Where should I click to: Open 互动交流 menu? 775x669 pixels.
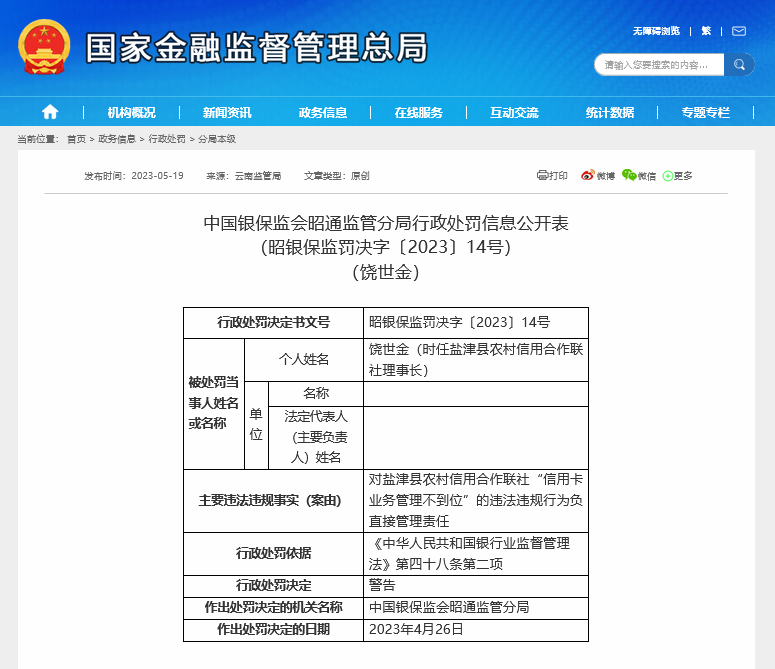tap(514, 113)
